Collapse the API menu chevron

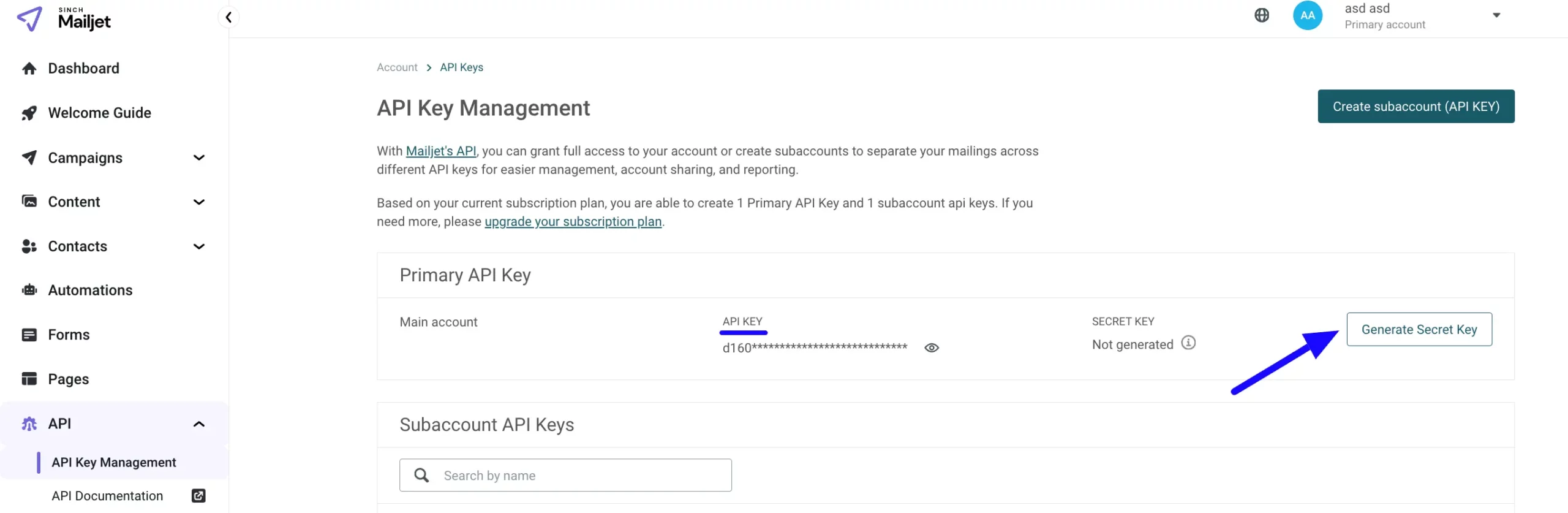coord(198,424)
